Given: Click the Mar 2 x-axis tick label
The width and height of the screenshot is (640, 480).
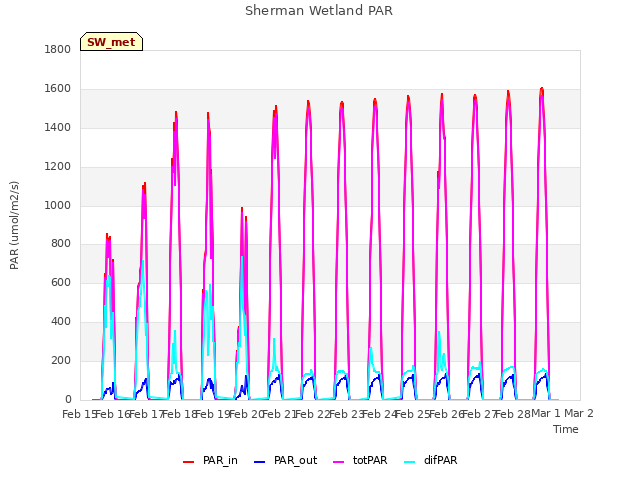Looking at the screenshot, I should [x=579, y=414].
